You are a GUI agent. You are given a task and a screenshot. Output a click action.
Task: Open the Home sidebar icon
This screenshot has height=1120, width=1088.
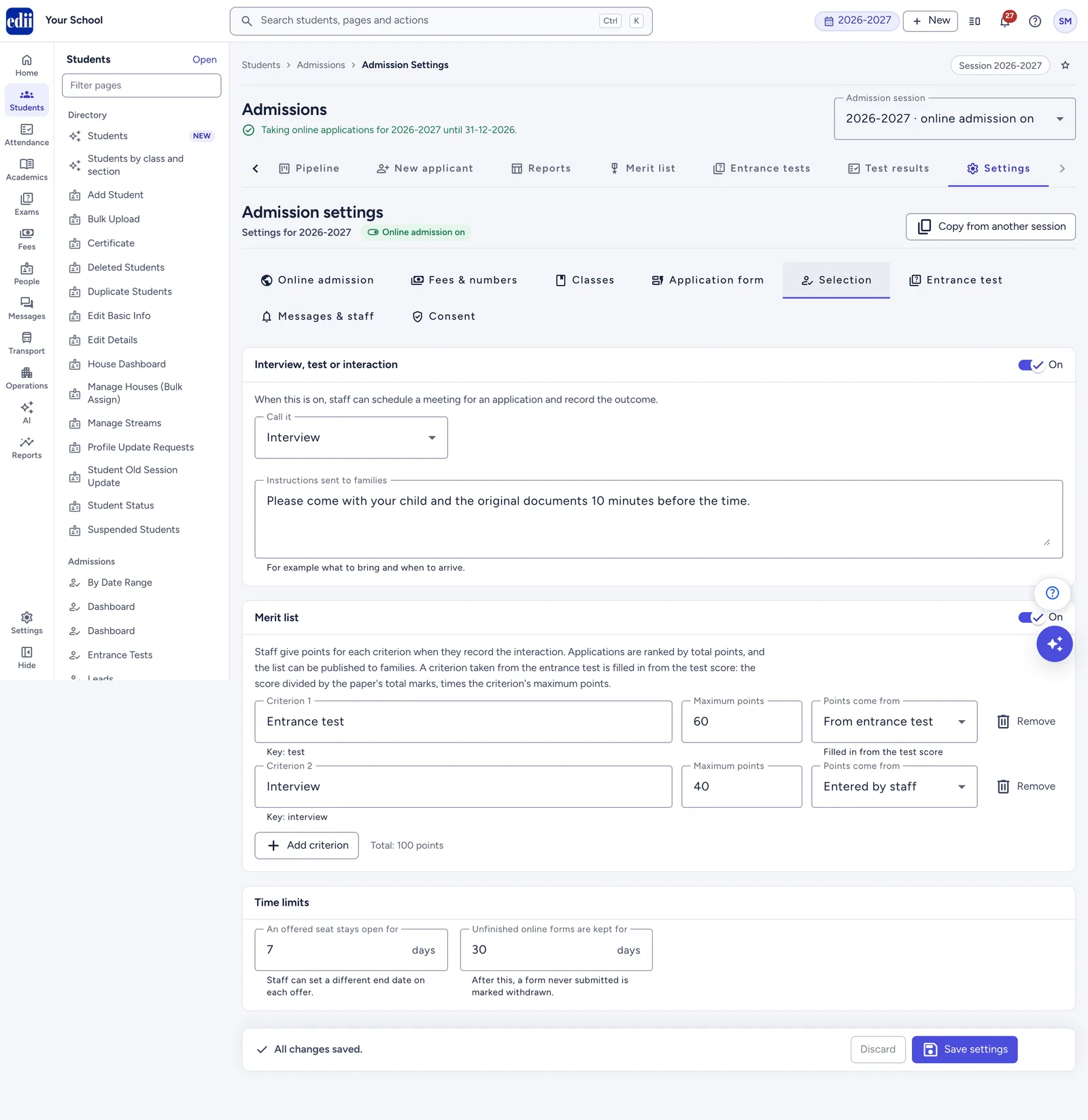point(27,65)
